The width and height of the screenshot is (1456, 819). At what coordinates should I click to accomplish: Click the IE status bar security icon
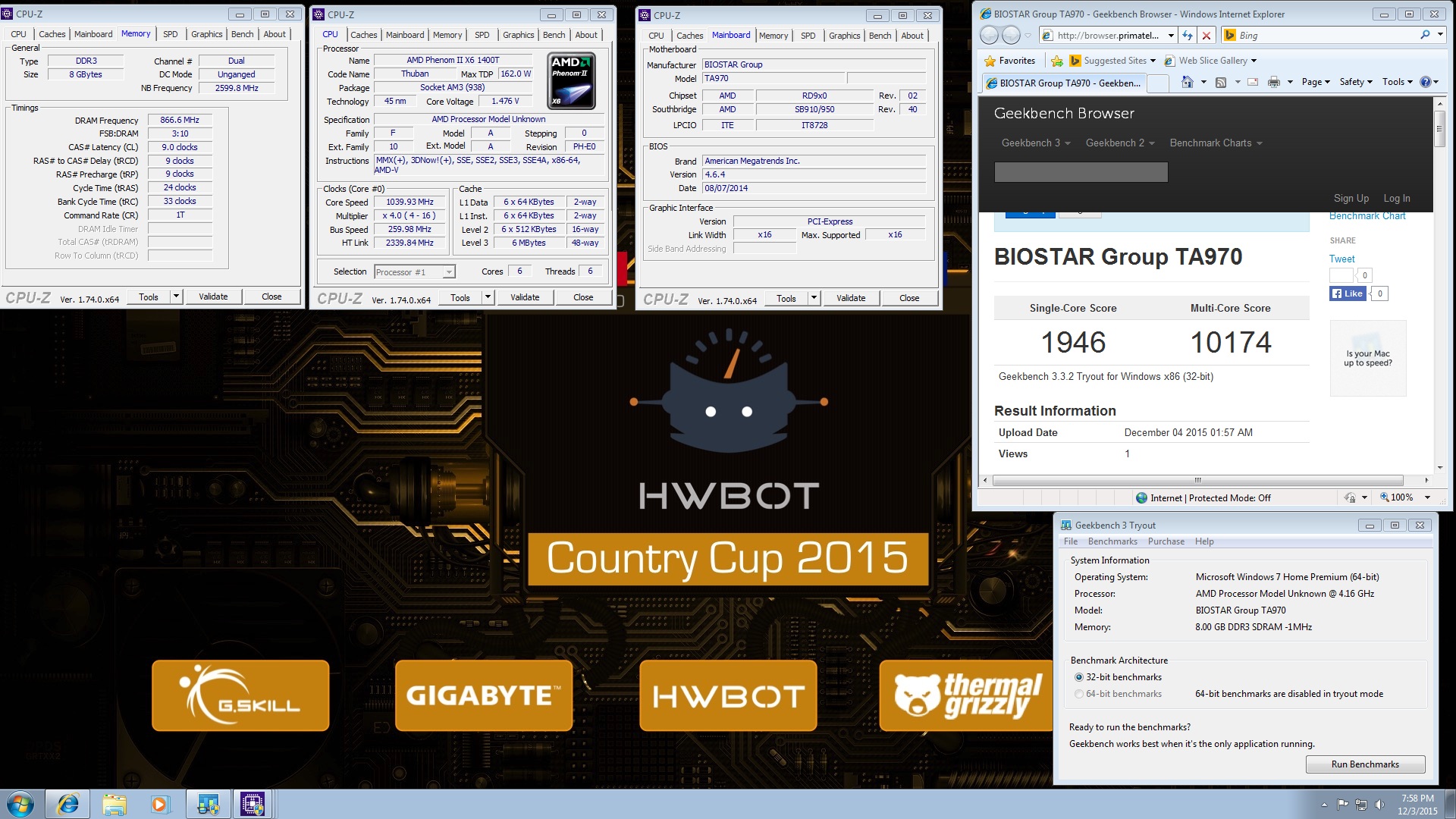point(1350,497)
